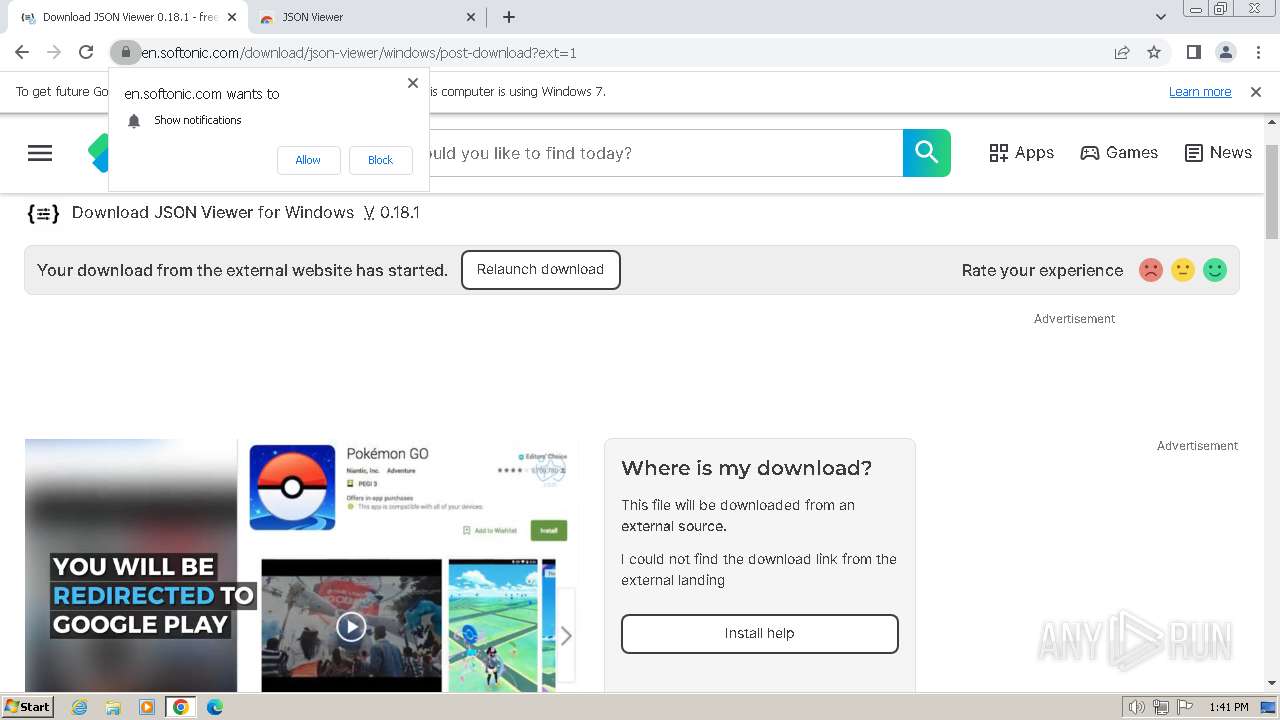This screenshot has width=1280, height=720.
Task: Open Windows Start menu
Action: [28, 707]
